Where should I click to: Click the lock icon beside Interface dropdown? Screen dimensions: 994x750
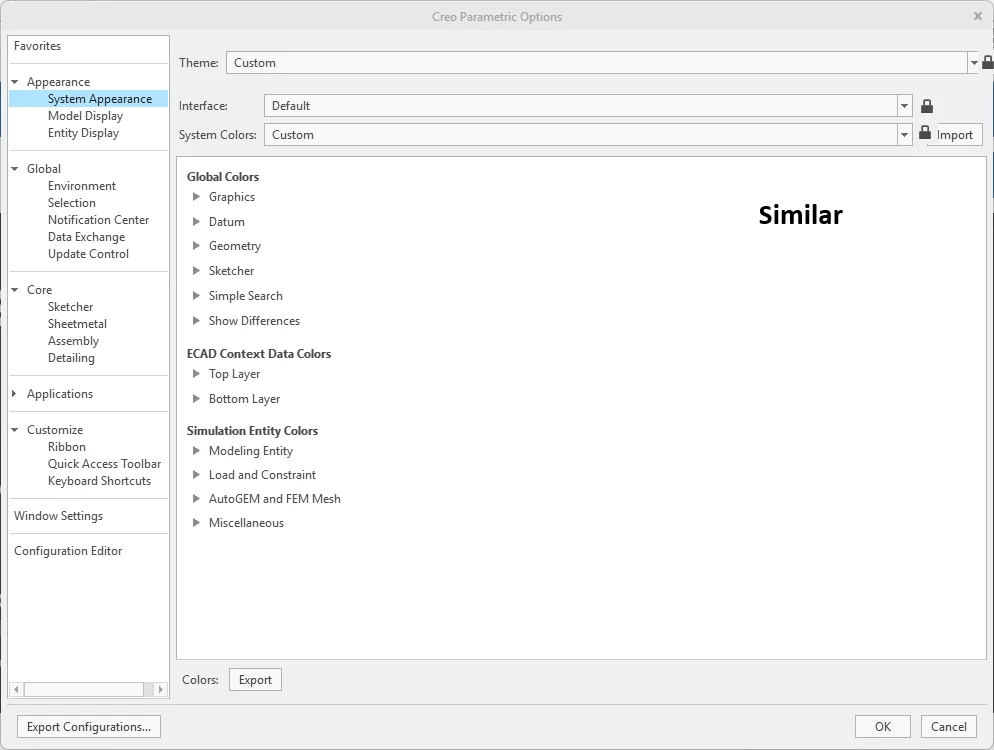tap(927, 106)
